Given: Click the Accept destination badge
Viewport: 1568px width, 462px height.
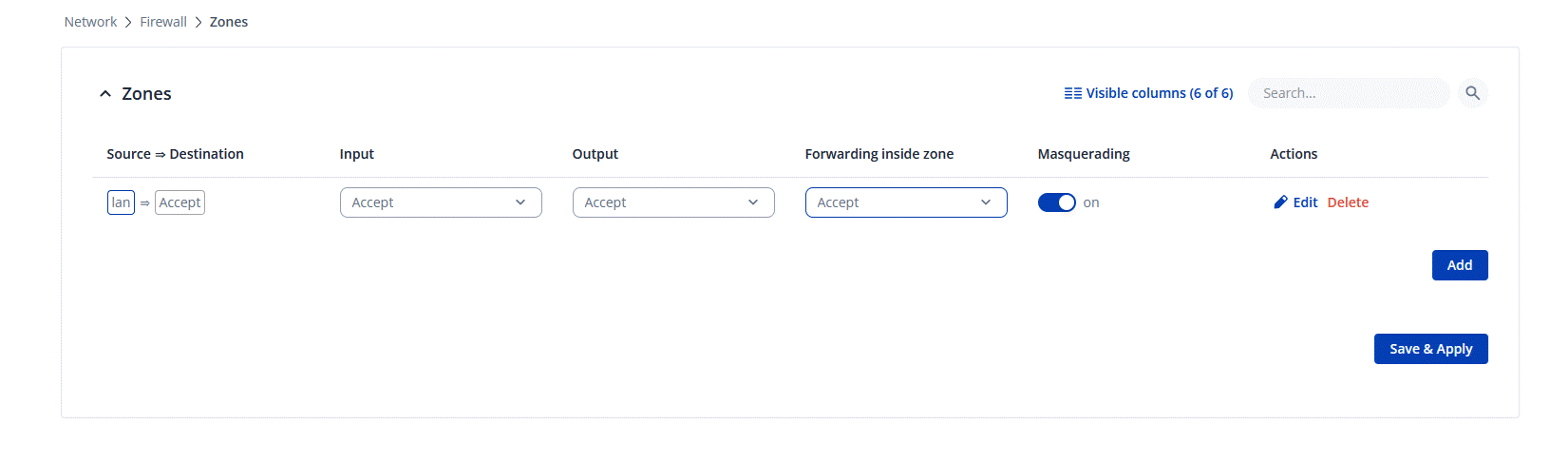Looking at the screenshot, I should (x=179, y=202).
